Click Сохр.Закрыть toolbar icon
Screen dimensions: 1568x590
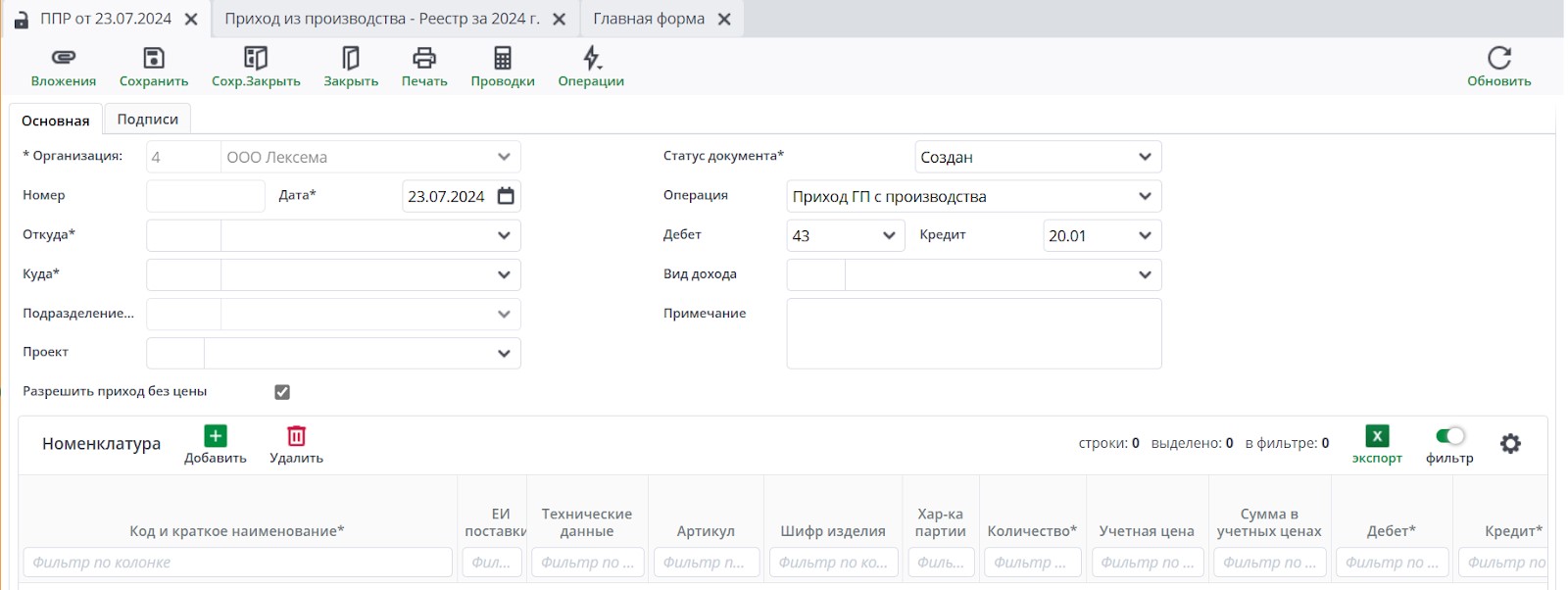coord(256,59)
